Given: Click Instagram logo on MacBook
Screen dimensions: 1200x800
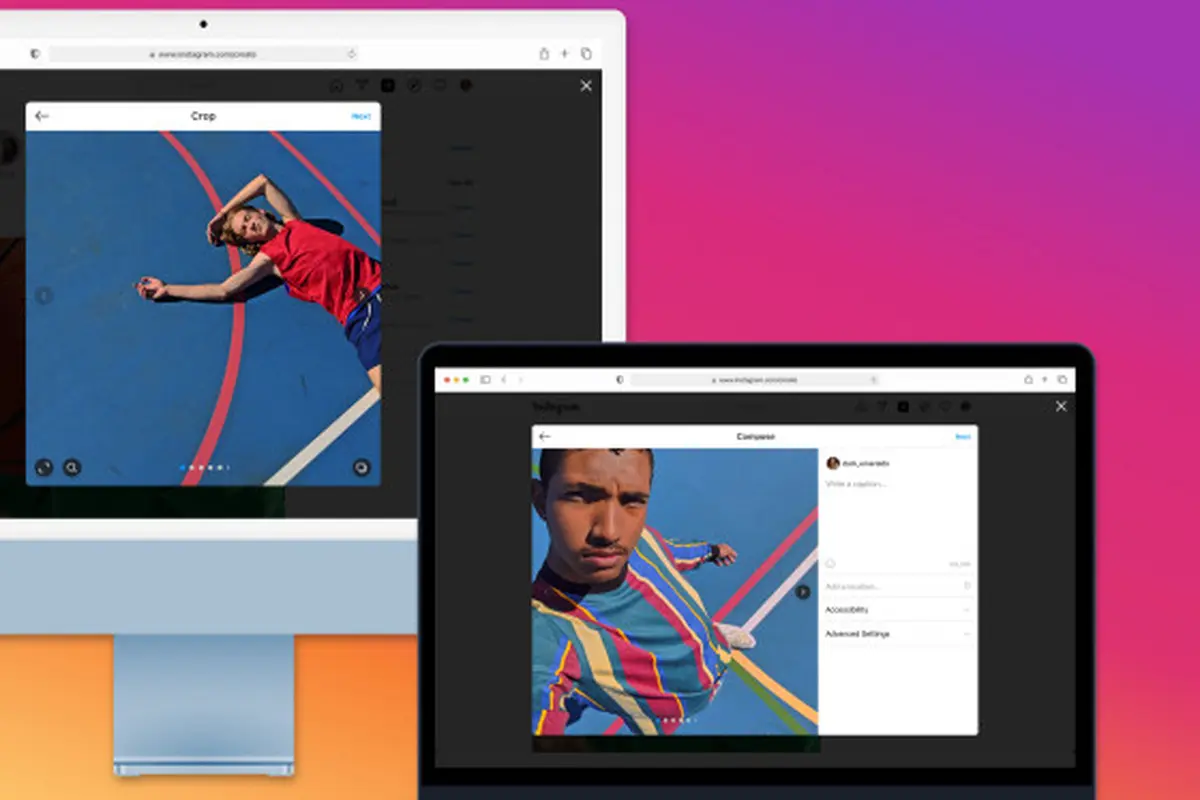Looking at the screenshot, I should (x=555, y=407).
